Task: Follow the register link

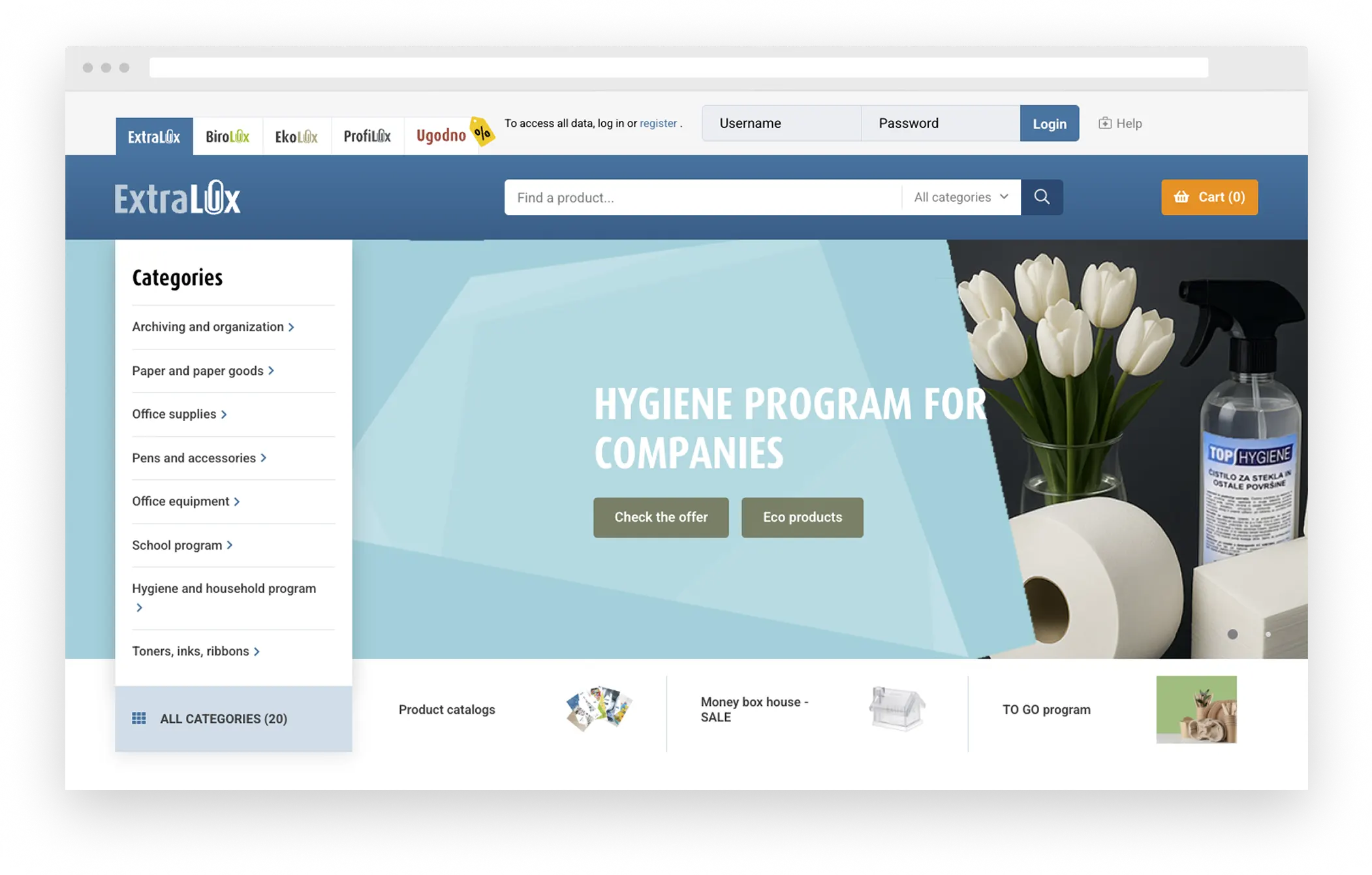Action: (x=657, y=123)
